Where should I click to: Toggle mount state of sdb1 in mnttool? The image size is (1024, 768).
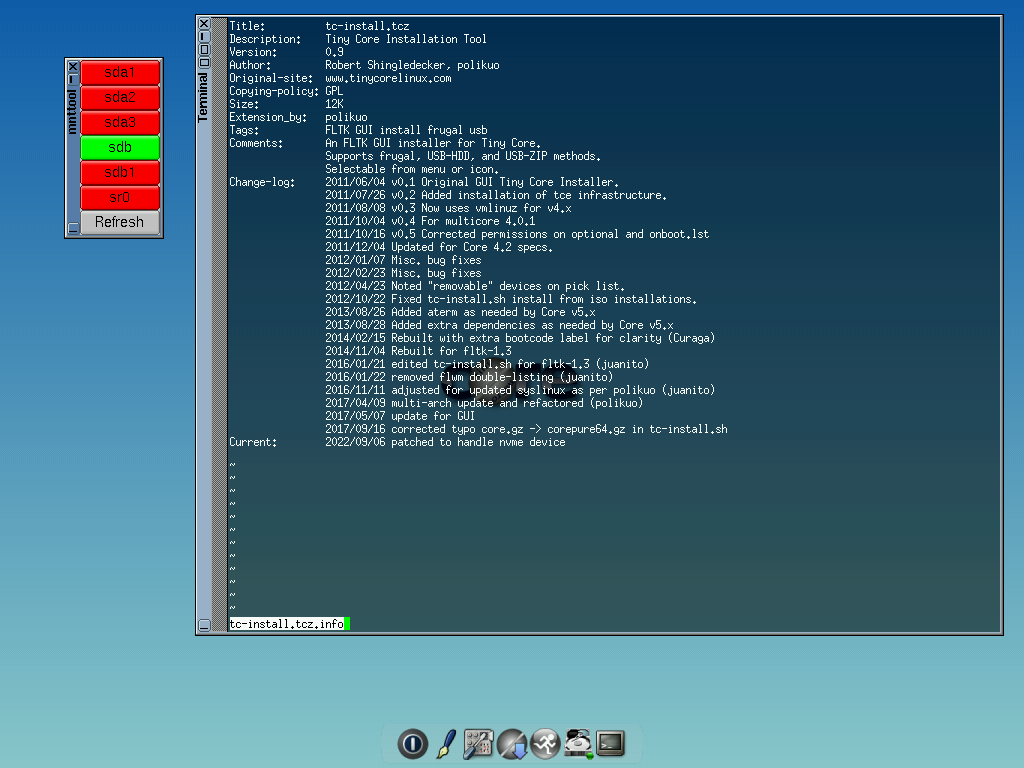pos(120,172)
